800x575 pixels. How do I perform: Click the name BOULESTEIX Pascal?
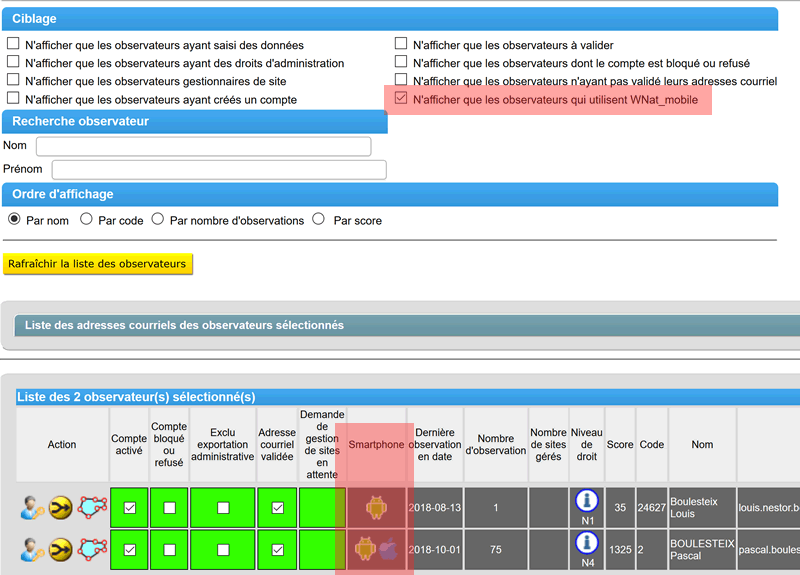[x=702, y=549]
